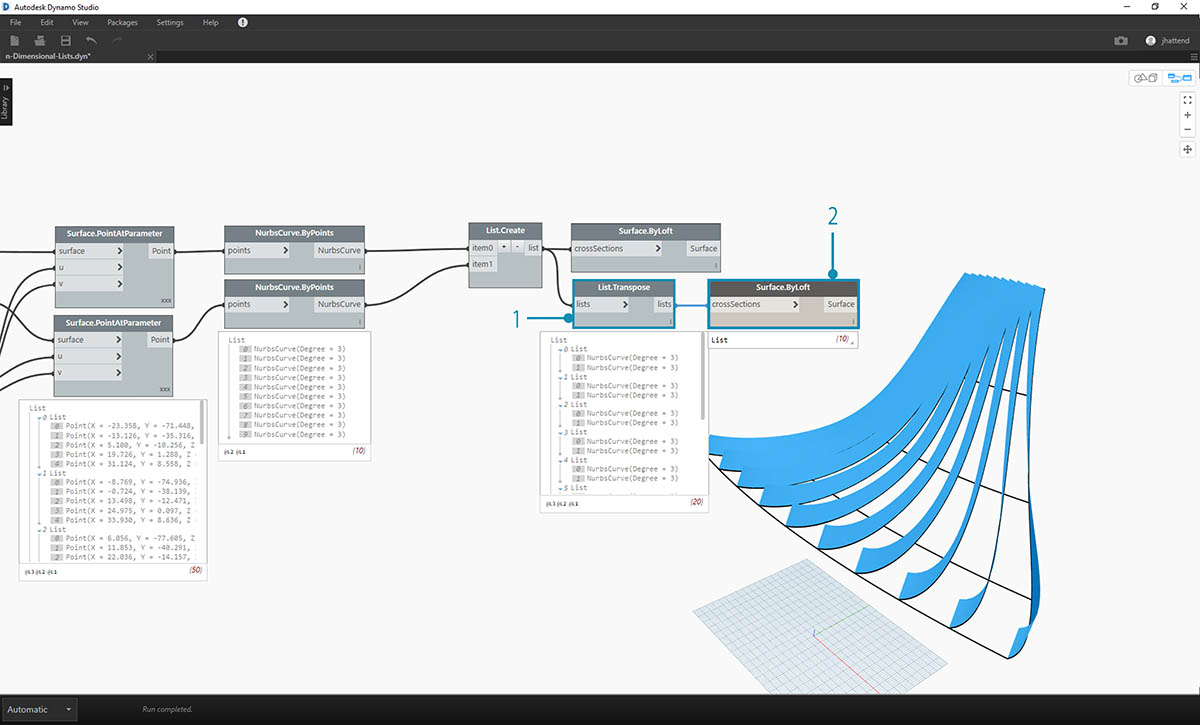
Task: Click the jhattend user account button
Action: click(1167, 41)
